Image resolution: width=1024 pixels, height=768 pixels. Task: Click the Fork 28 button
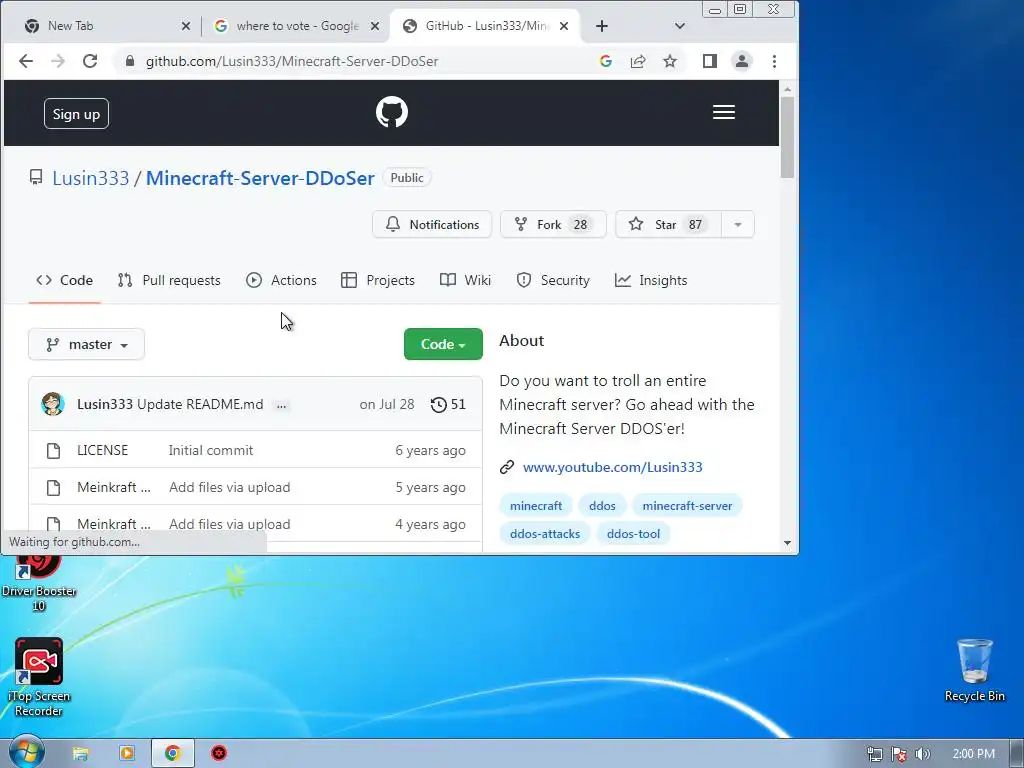pos(553,225)
